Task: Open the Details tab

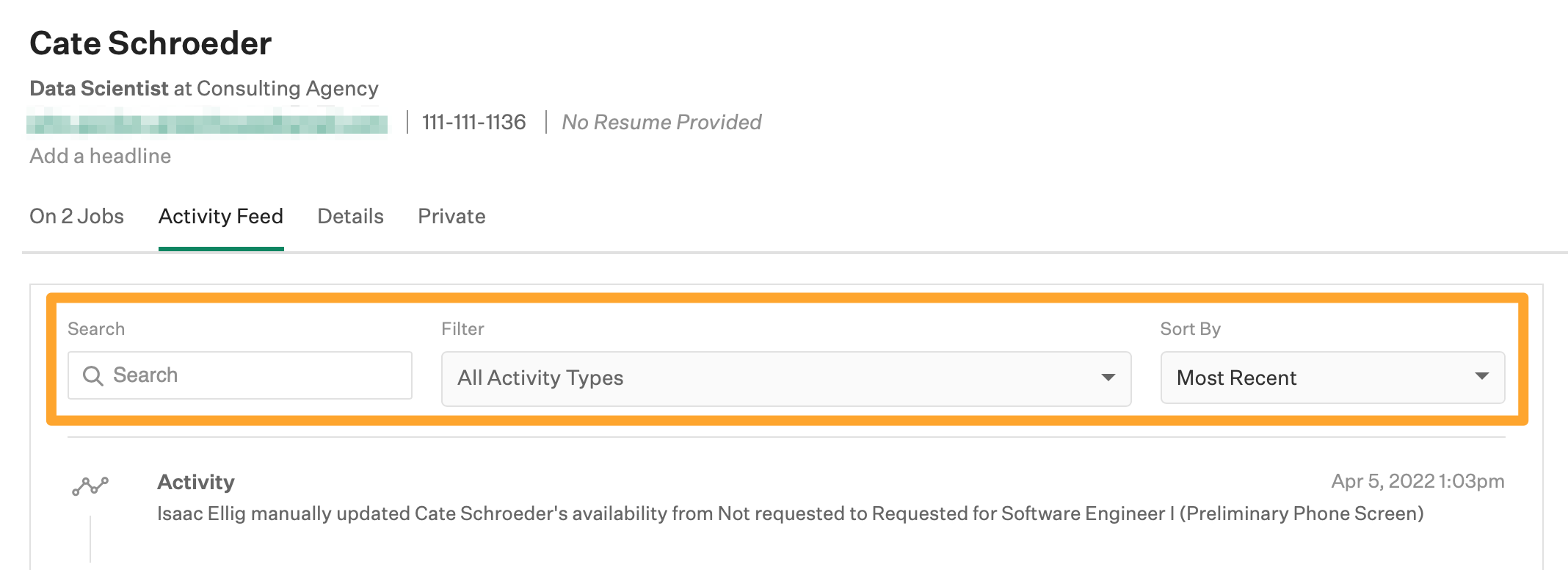Action: (350, 217)
